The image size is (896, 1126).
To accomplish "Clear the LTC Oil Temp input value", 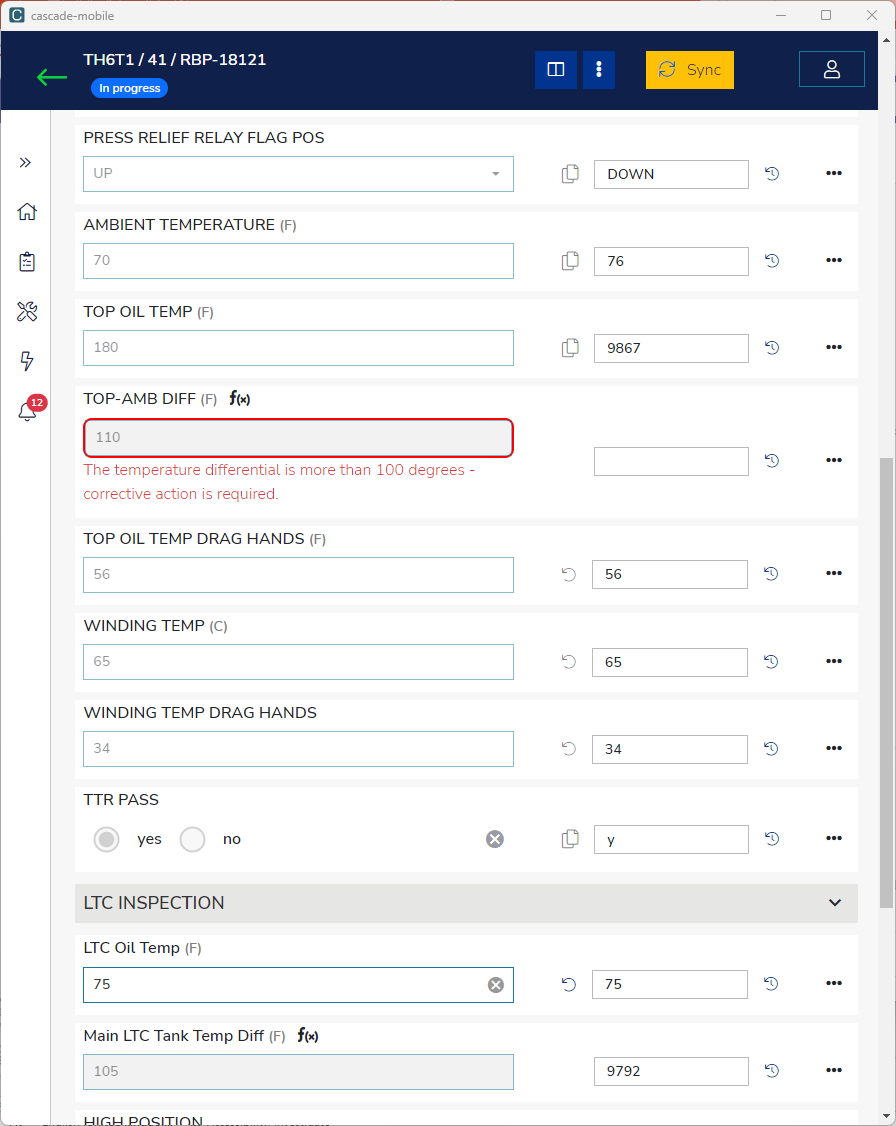I will (495, 984).
